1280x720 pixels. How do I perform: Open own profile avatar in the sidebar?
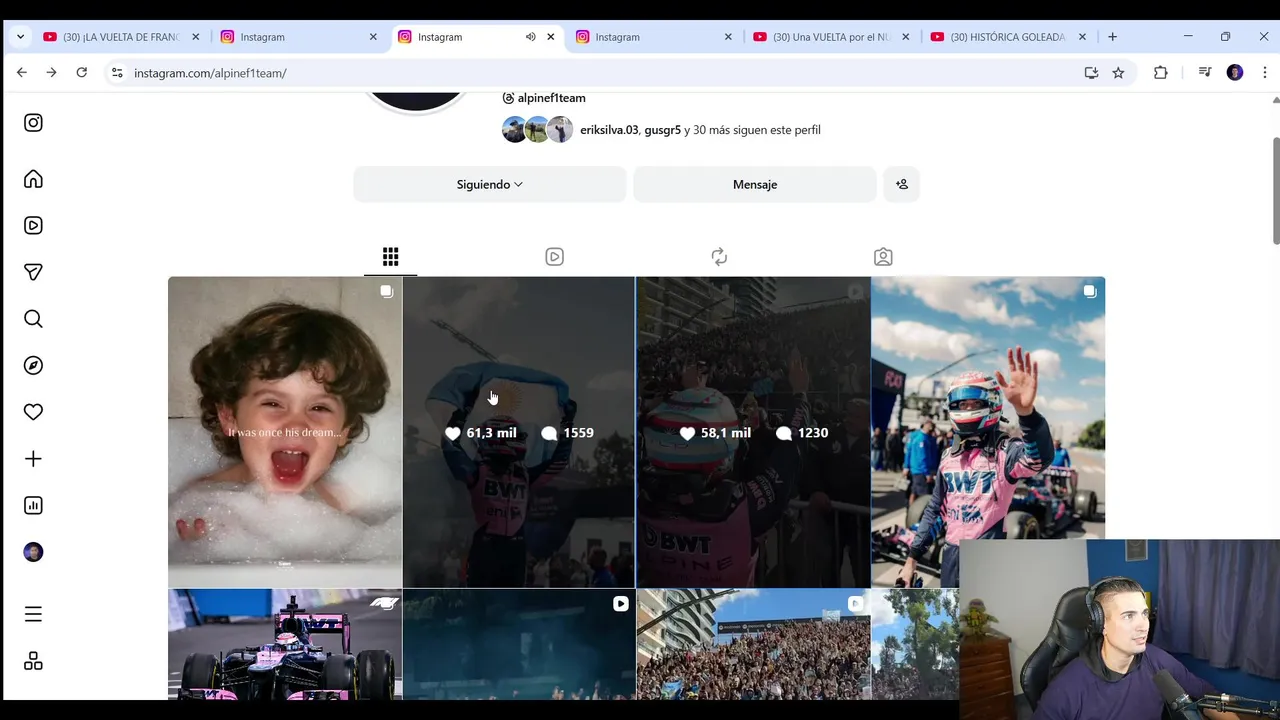(x=33, y=552)
